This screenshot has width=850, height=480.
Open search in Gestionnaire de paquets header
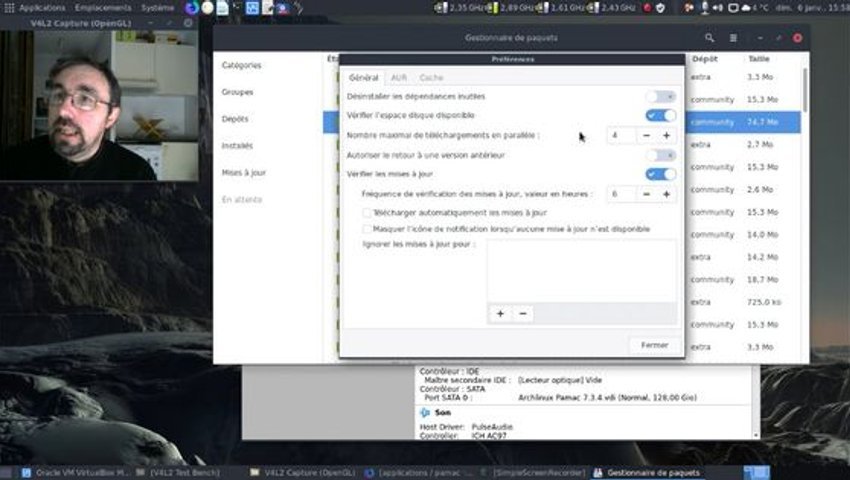(709, 38)
